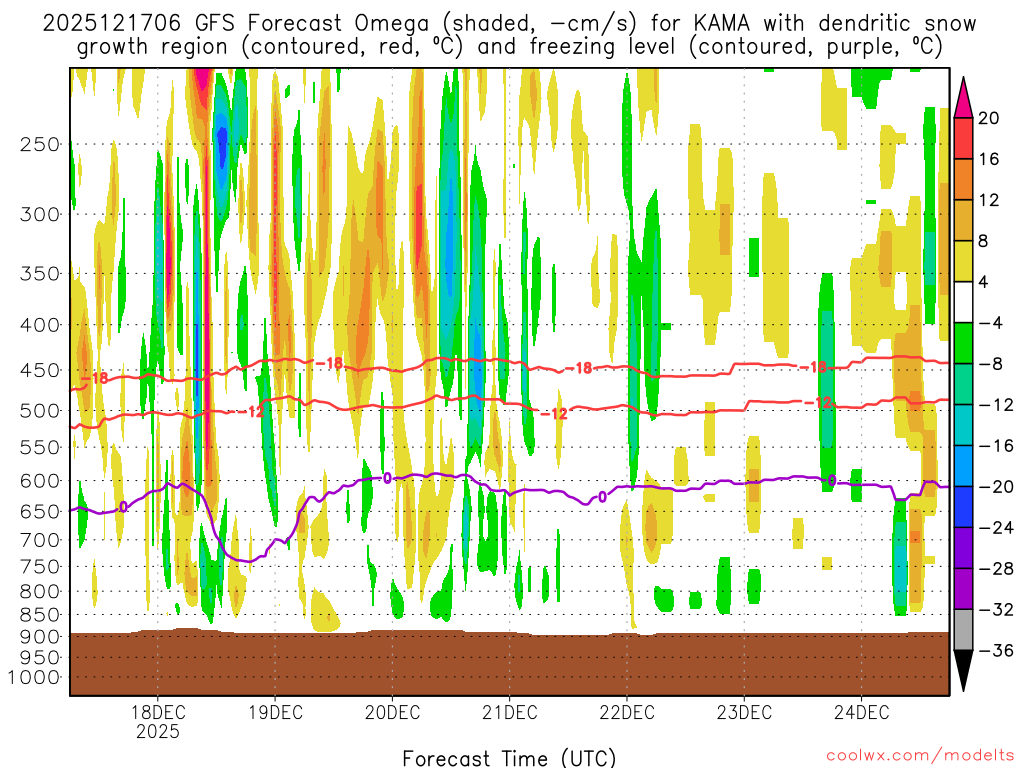Click the 20DEC date label
The image size is (1024, 768).
(392, 712)
